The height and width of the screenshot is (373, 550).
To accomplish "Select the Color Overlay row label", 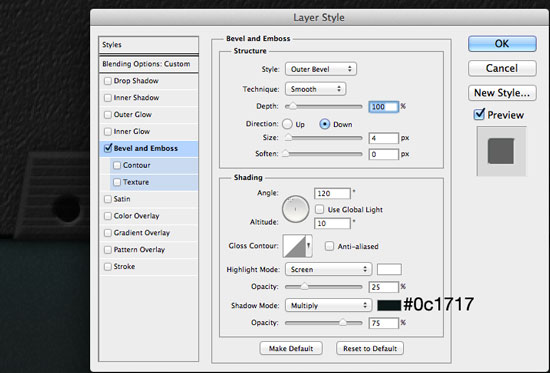I will (x=136, y=216).
